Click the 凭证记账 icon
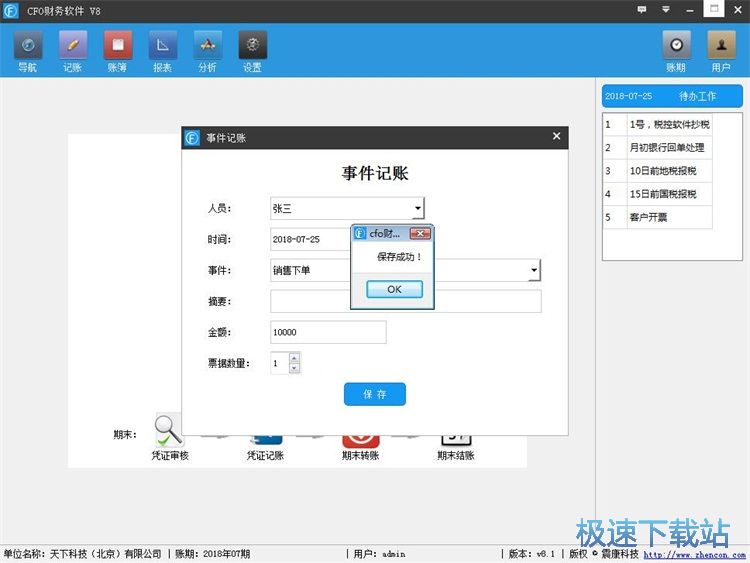The width and height of the screenshot is (750, 563). tap(265, 439)
